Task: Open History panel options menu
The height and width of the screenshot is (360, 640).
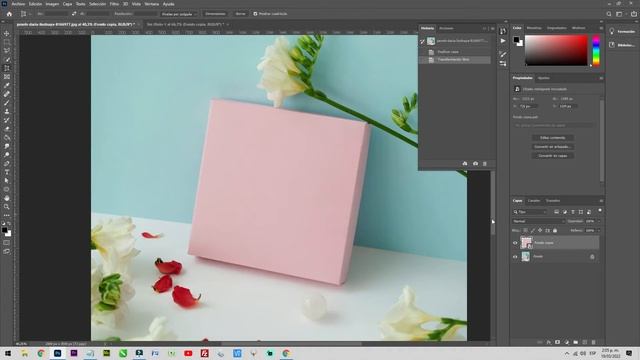Action: pyautogui.click(x=492, y=29)
